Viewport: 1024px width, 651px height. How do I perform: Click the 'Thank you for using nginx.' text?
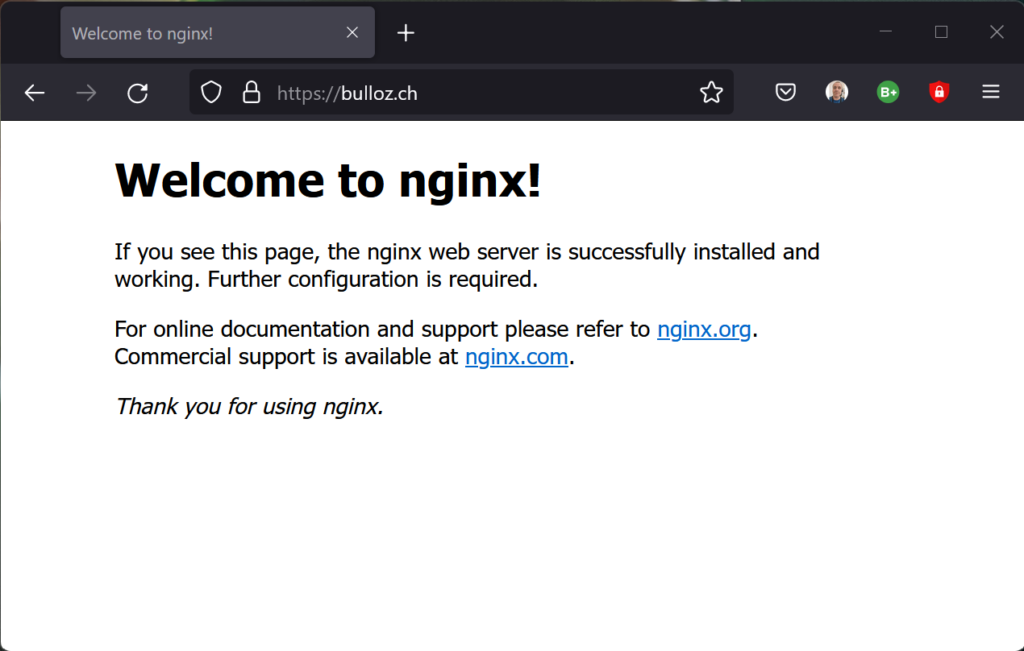click(x=249, y=407)
